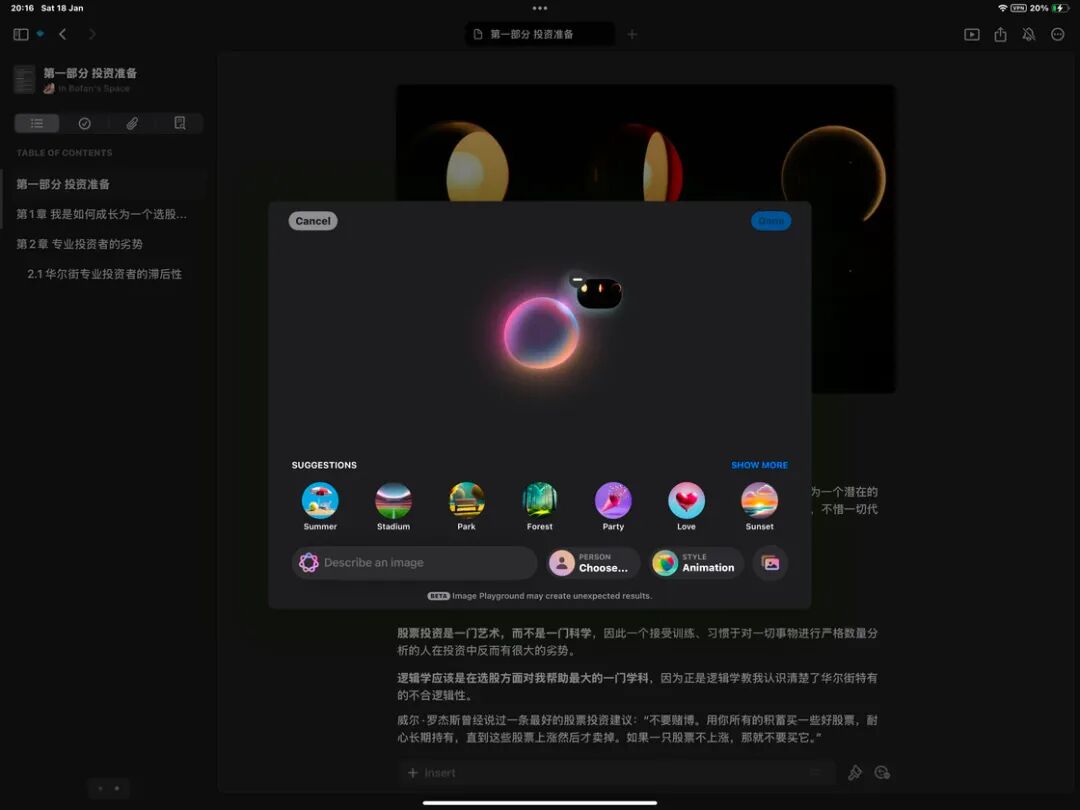Image resolution: width=1080 pixels, height=810 pixels.
Task: Add the Love suggestion
Action: pyautogui.click(x=686, y=506)
